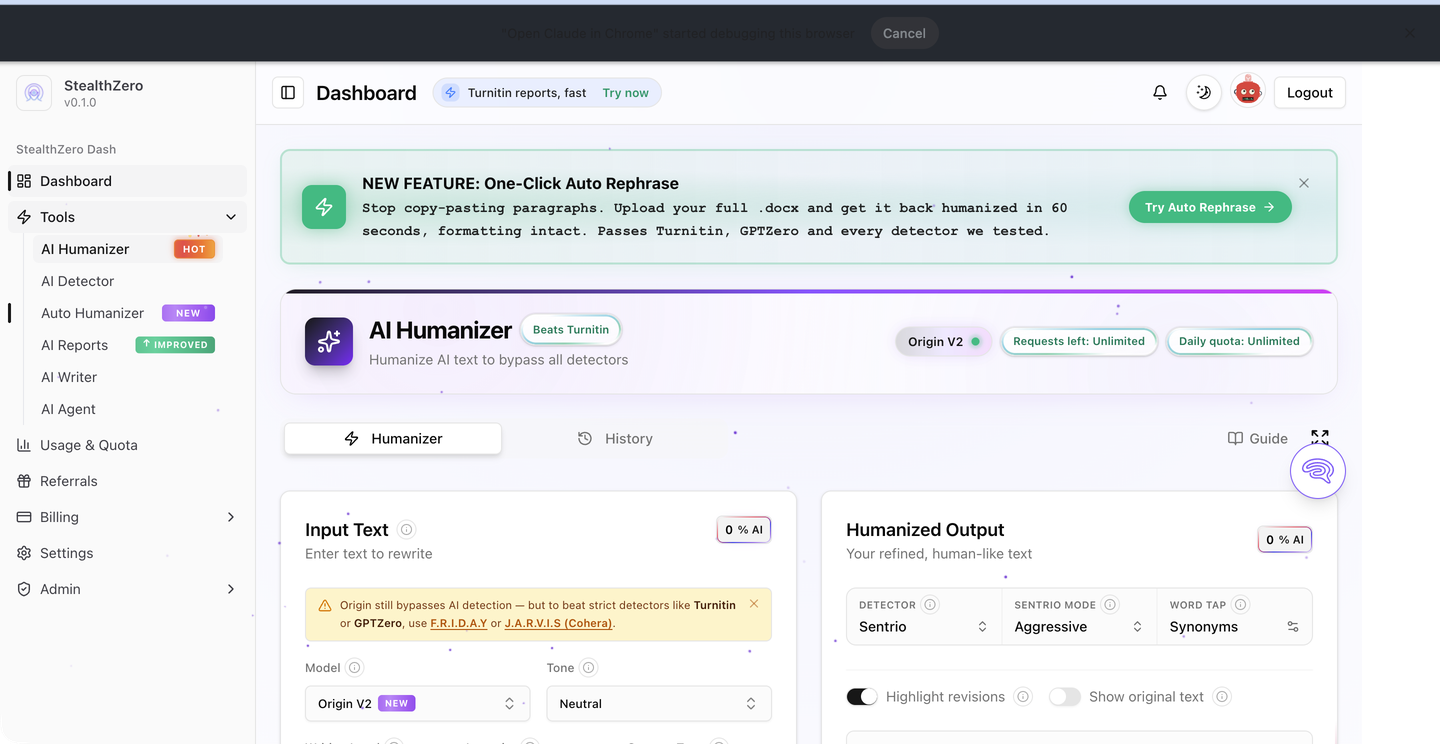
Task: Click the J.A.R.V.I.S (Cohera) link
Action: 558,623
